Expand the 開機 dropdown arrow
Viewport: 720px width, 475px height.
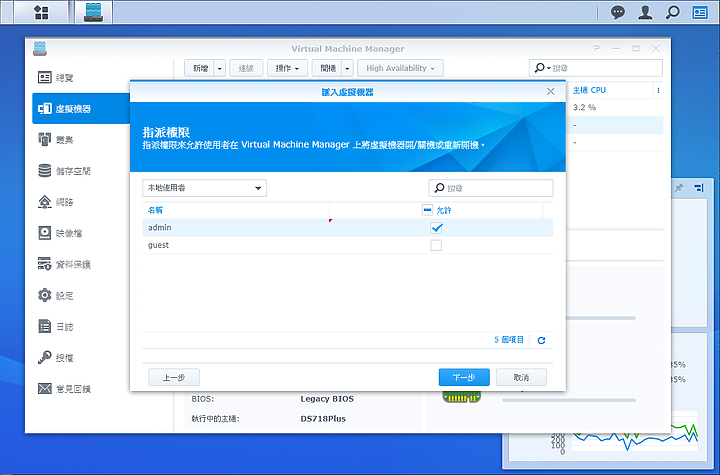(348, 68)
